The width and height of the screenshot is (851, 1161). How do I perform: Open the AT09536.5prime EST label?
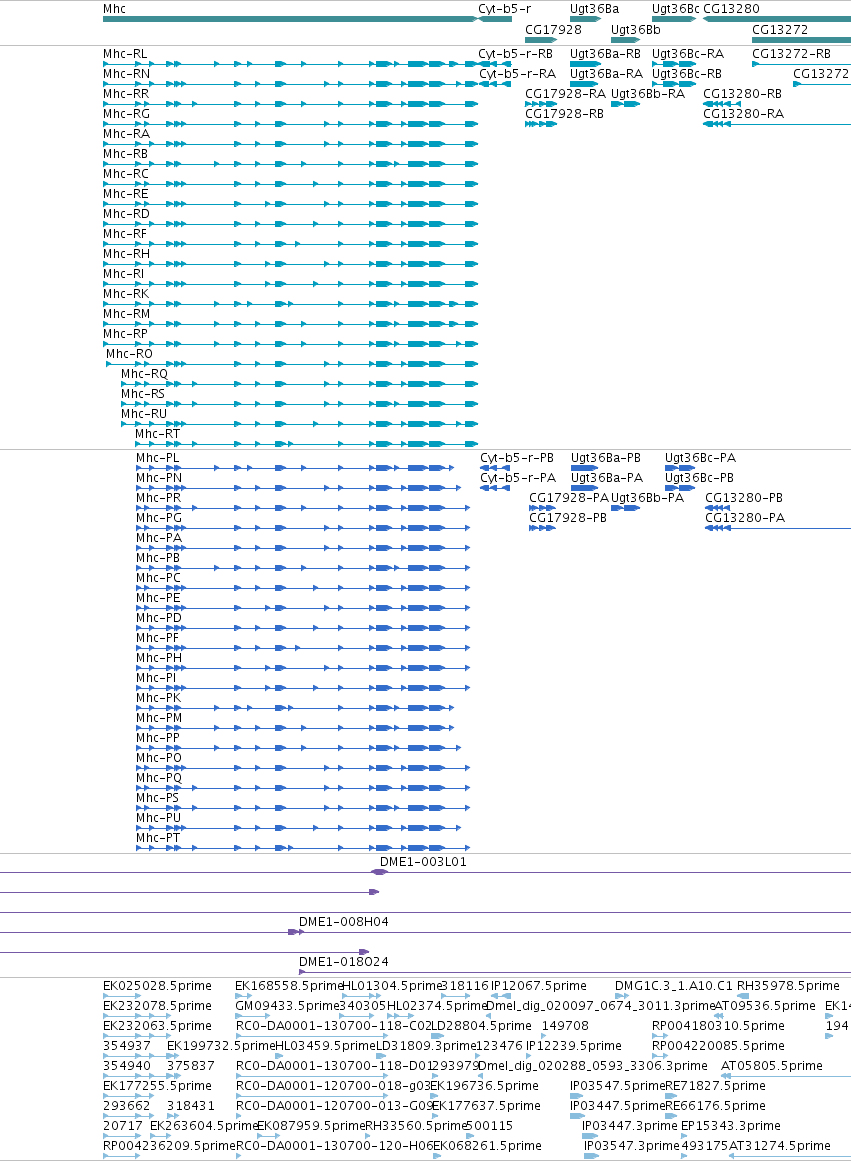click(x=765, y=1006)
